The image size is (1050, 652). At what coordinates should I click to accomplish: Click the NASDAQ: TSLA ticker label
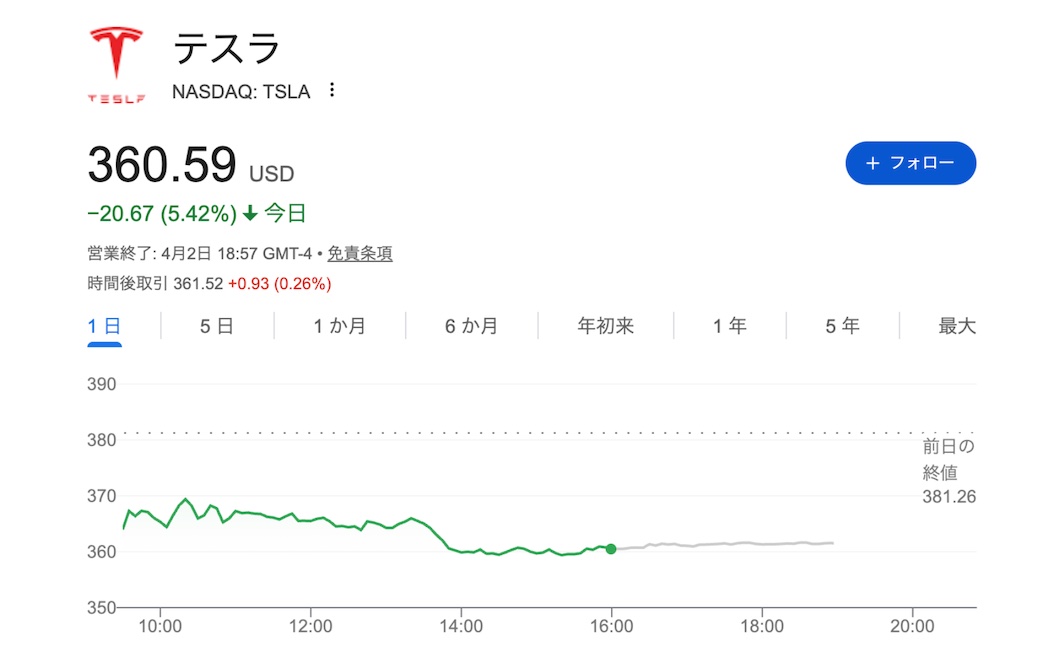[x=240, y=91]
